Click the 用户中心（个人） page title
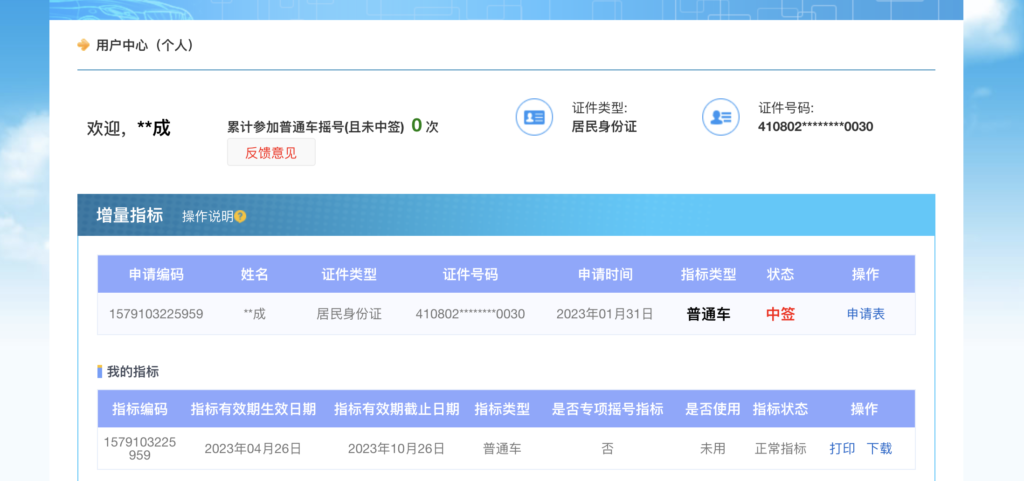The height and width of the screenshot is (481, 1024). click(x=144, y=45)
